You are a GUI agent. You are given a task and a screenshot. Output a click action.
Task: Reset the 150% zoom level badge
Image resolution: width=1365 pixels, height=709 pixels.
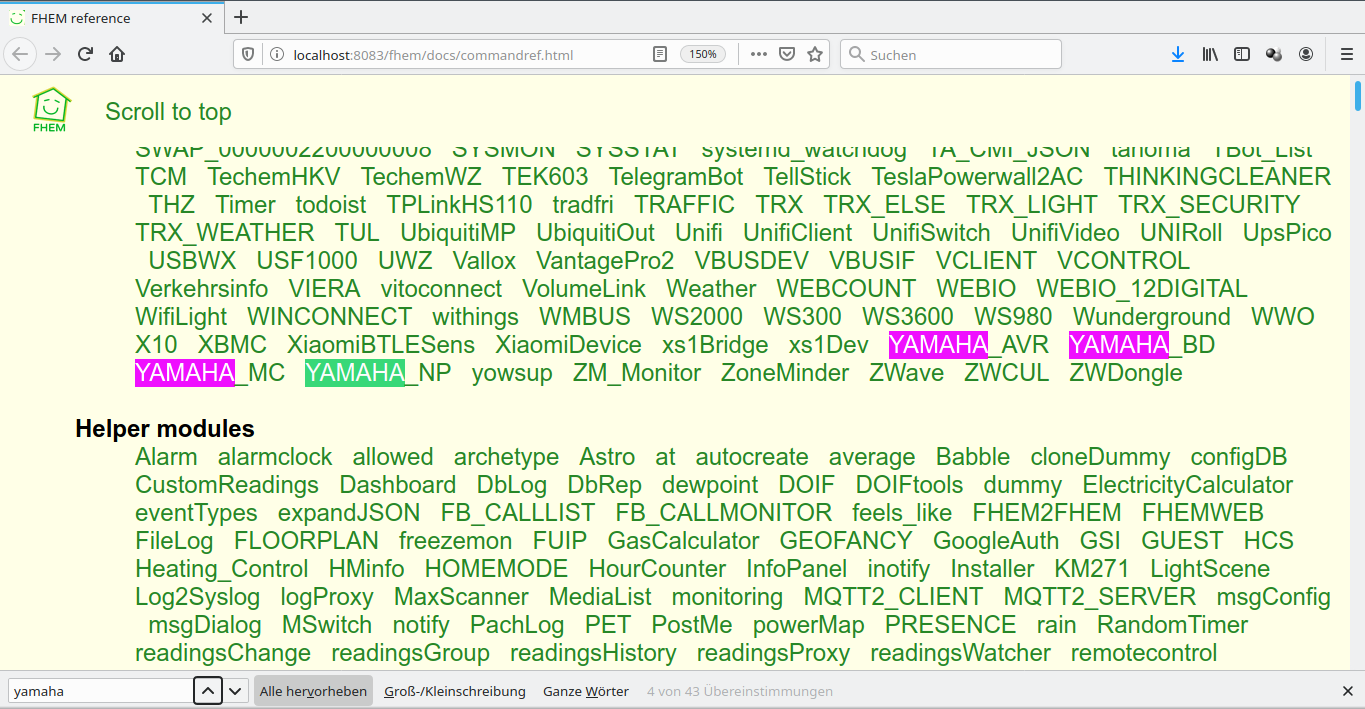[703, 55]
